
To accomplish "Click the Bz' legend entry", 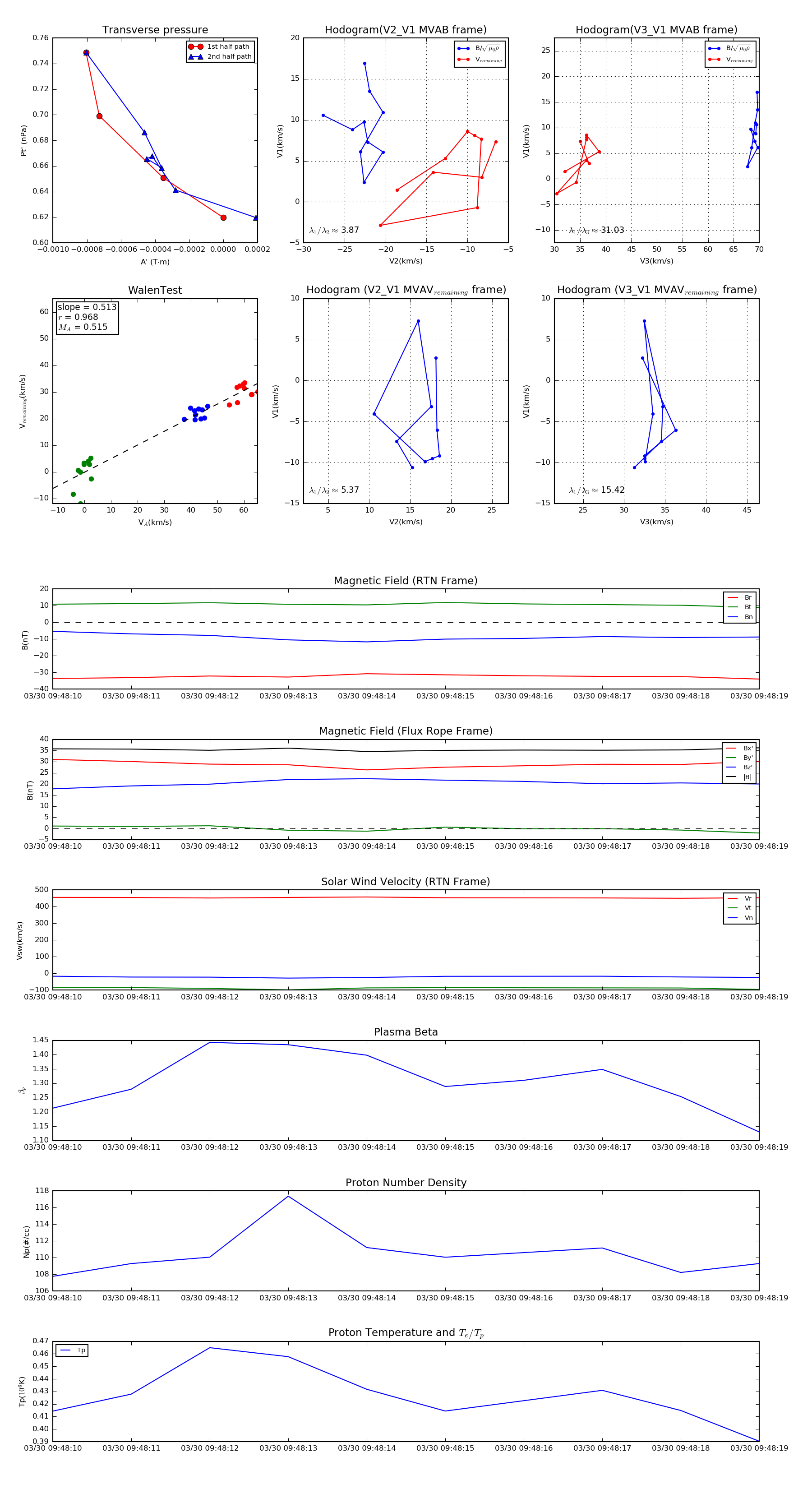I will [x=740, y=767].
